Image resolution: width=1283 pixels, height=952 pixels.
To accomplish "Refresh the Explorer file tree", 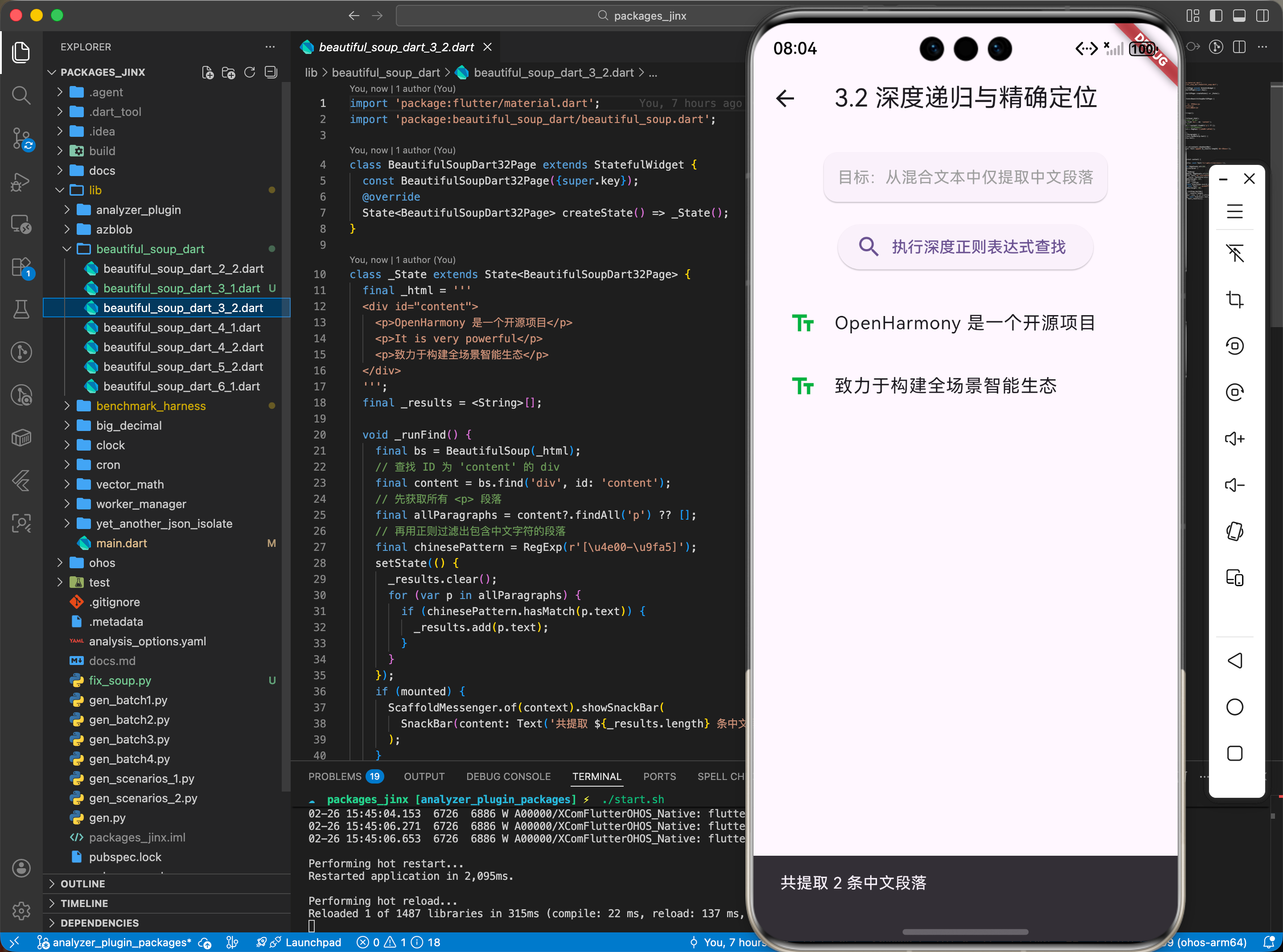I will tap(250, 73).
